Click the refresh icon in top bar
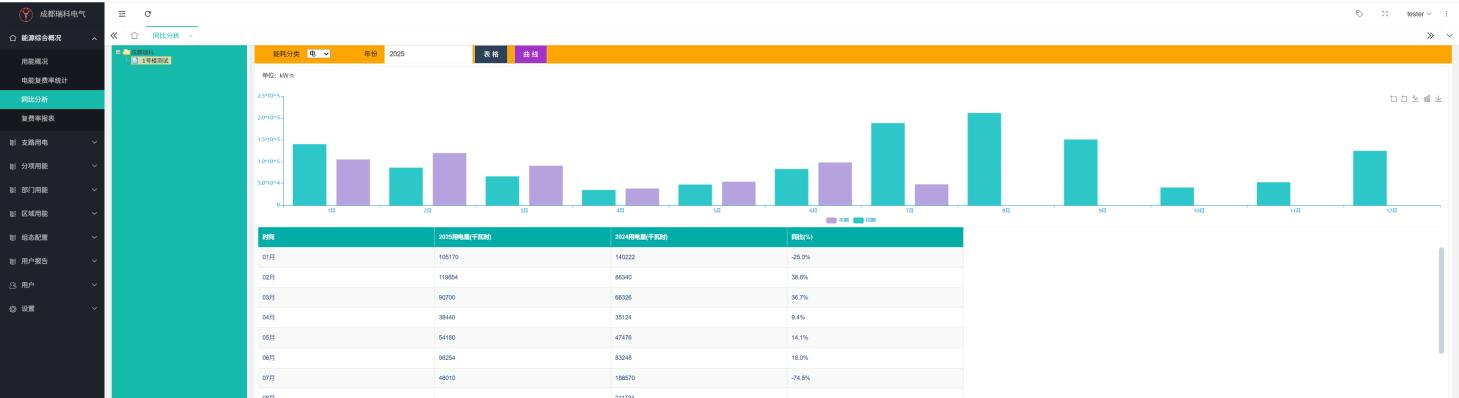Image resolution: width=1459 pixels, height=398 pixels. (148, 13)
